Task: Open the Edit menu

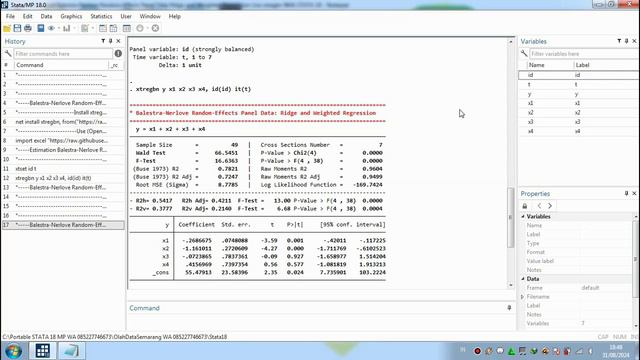Action: (27, 16)
